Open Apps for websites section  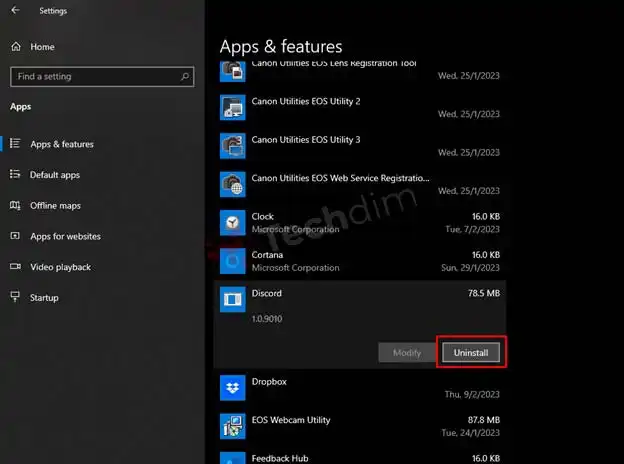102,236
